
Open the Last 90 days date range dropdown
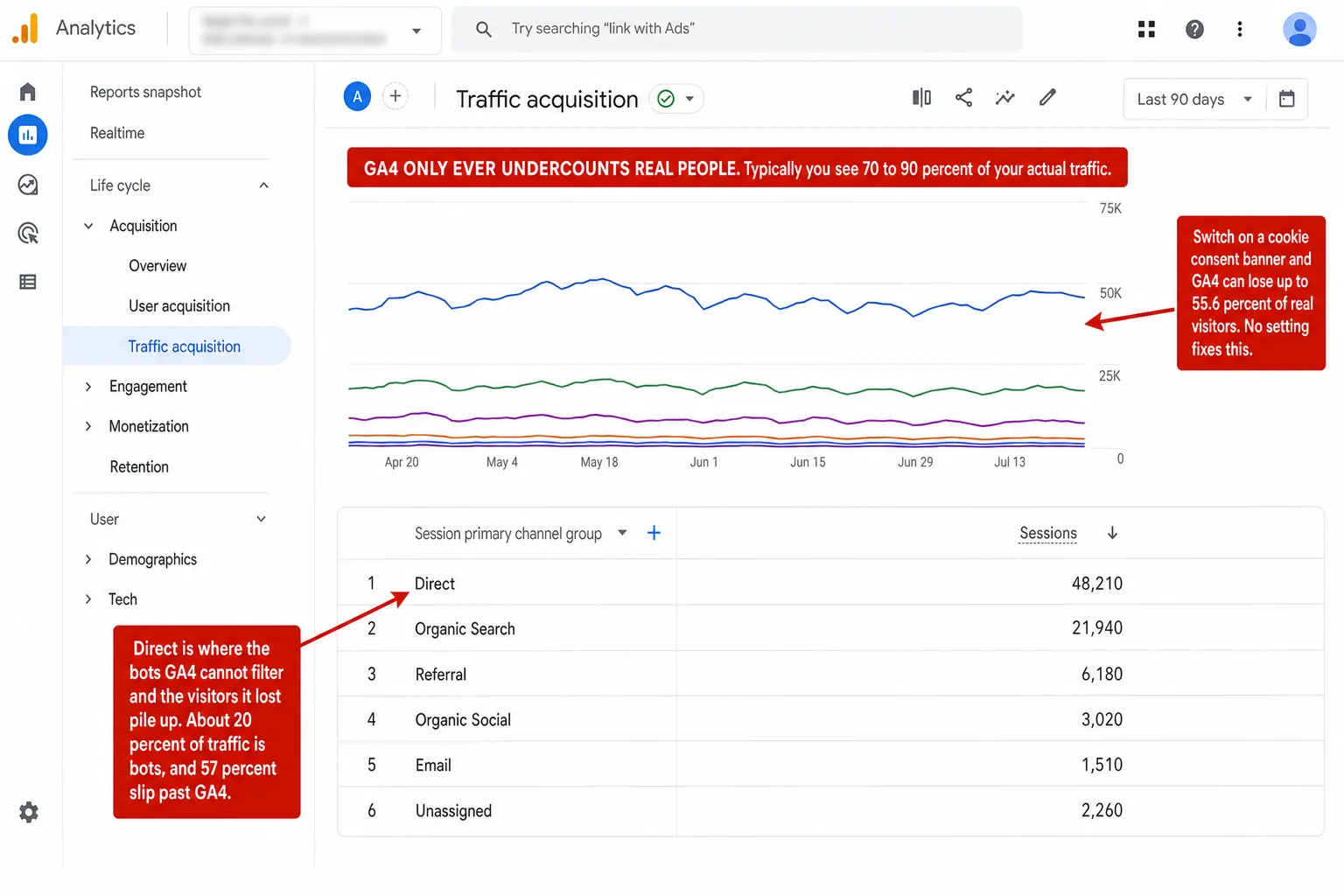[1194, 99]
